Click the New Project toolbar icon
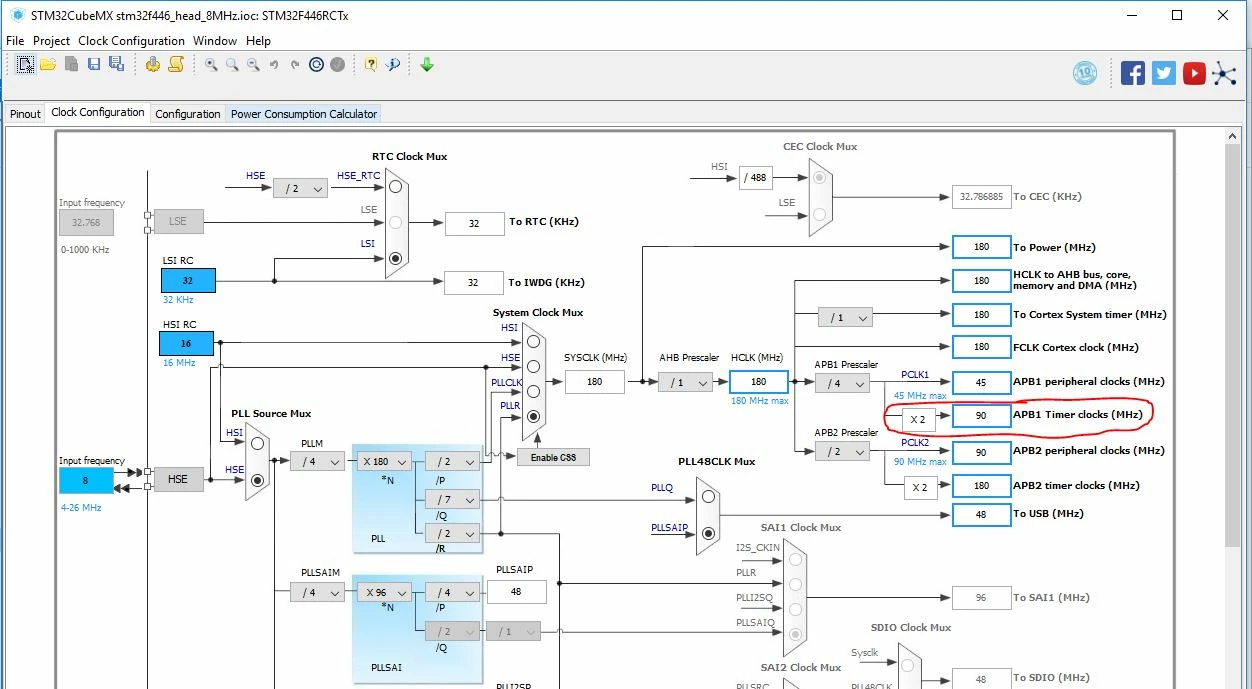The height and width of the screenshot is (689, 1252). [26, 65]
